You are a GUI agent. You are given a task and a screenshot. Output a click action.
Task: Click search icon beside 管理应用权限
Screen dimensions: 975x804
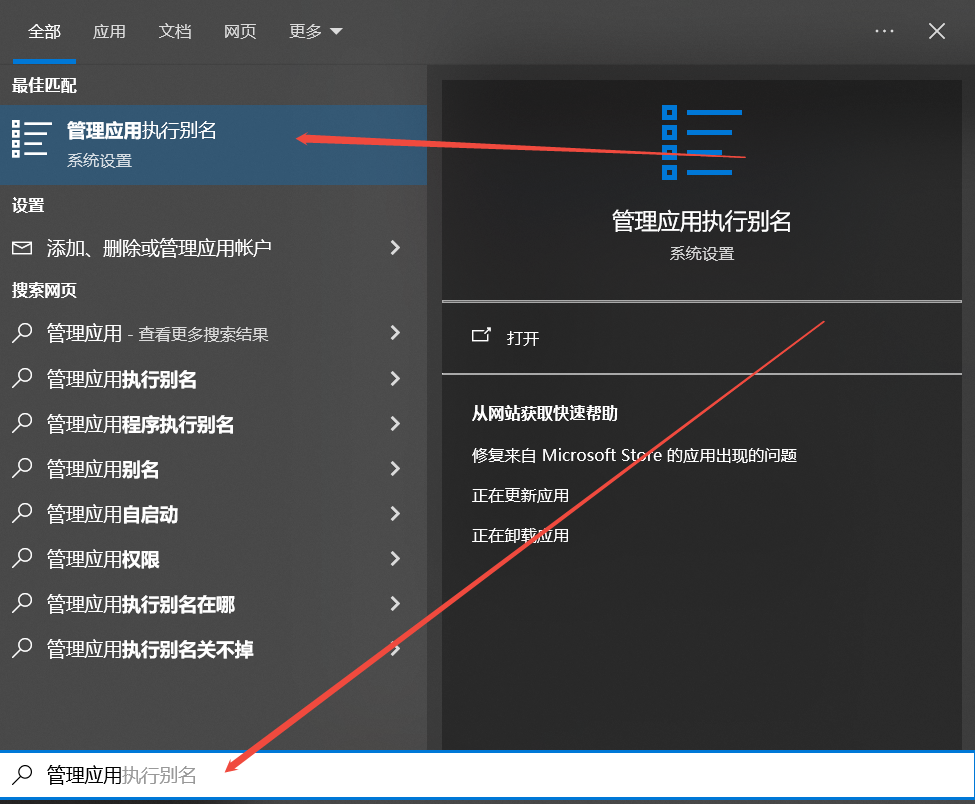point(22,558)
